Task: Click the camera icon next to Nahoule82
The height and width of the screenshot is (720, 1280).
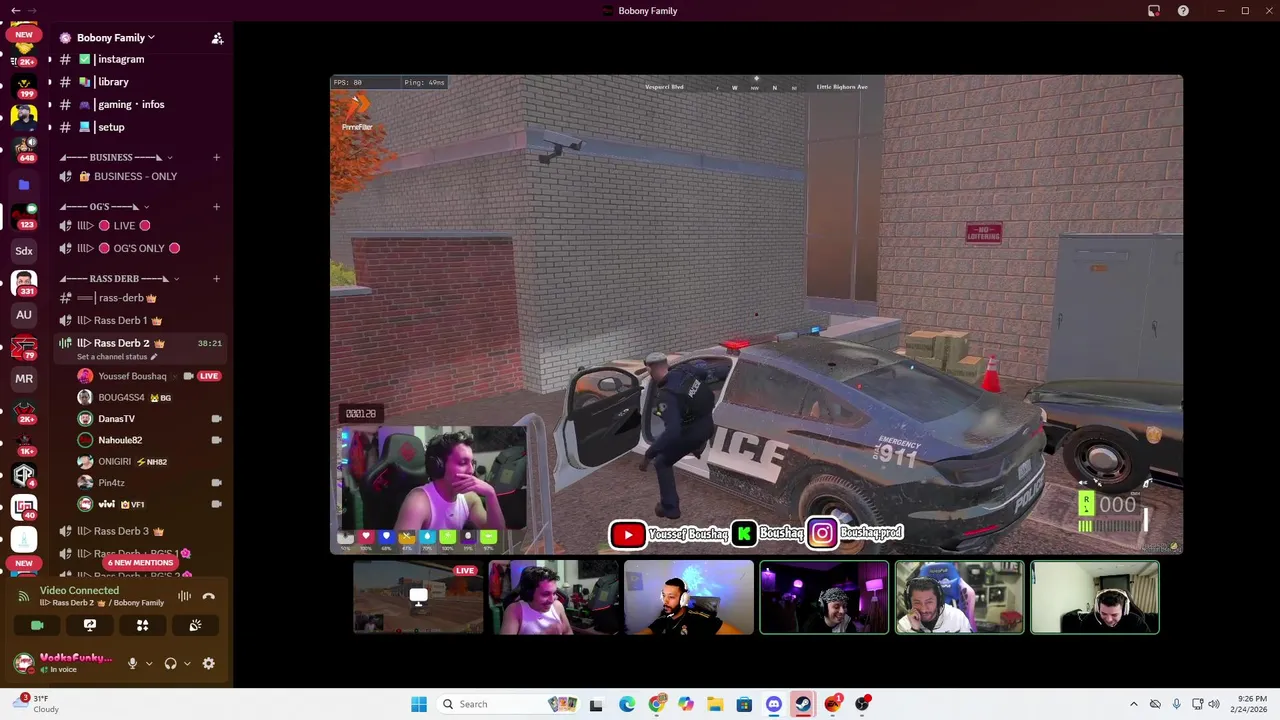Action: [x=216, y=440]
